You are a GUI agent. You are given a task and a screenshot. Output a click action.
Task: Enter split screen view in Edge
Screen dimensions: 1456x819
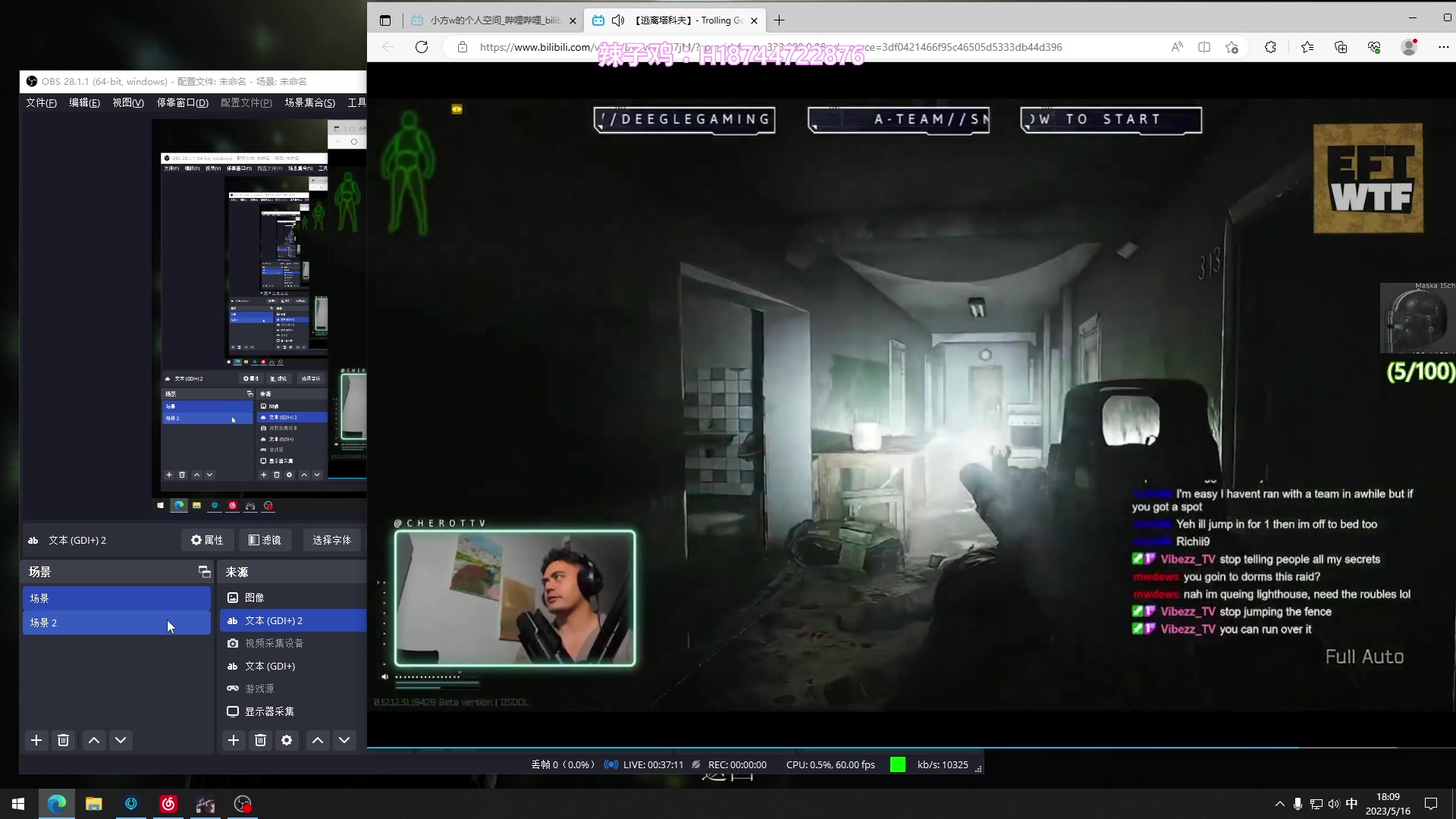pyautogui.click(x=1204, y=47)
